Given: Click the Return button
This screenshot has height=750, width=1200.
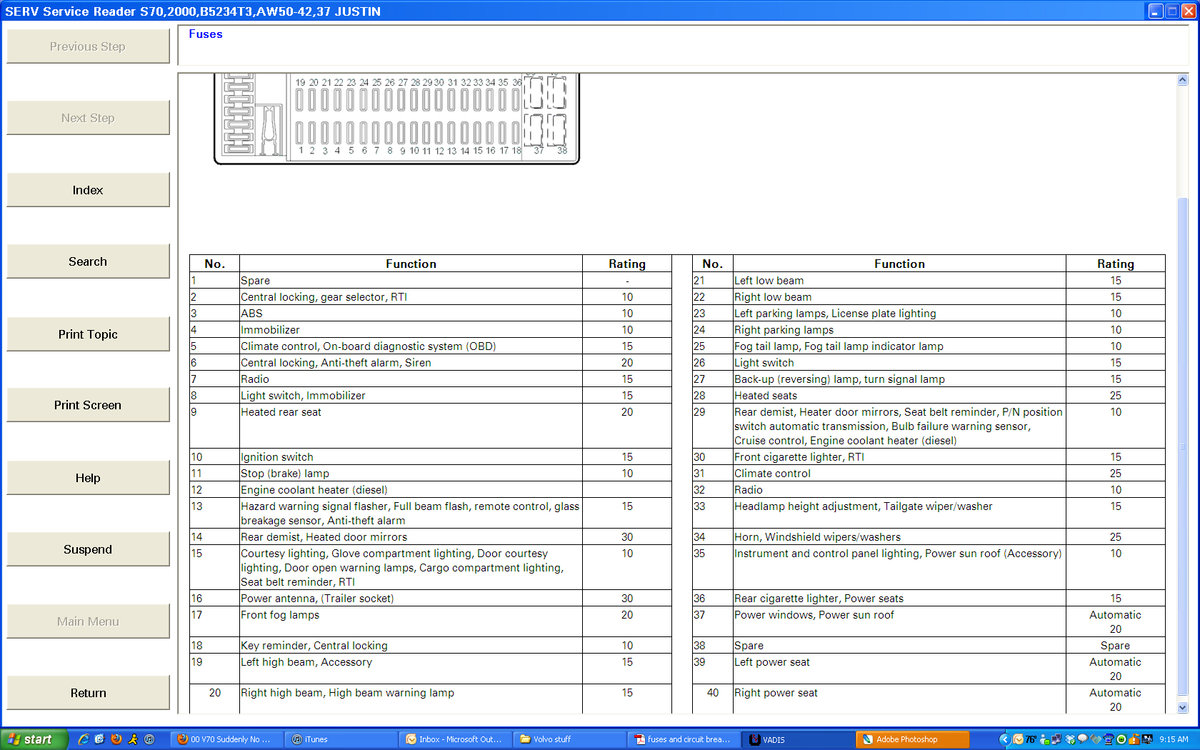Looking at the screenshot, I should click(88, 693).
